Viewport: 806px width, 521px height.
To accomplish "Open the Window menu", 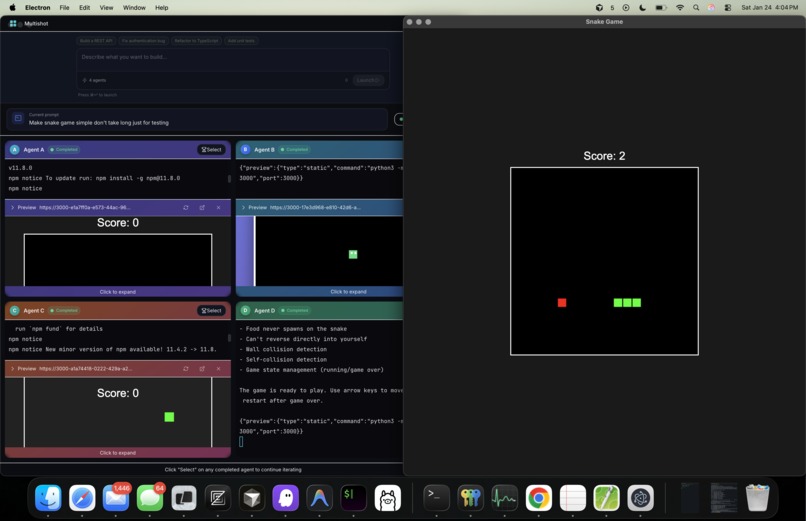I will tap(134, 8).
